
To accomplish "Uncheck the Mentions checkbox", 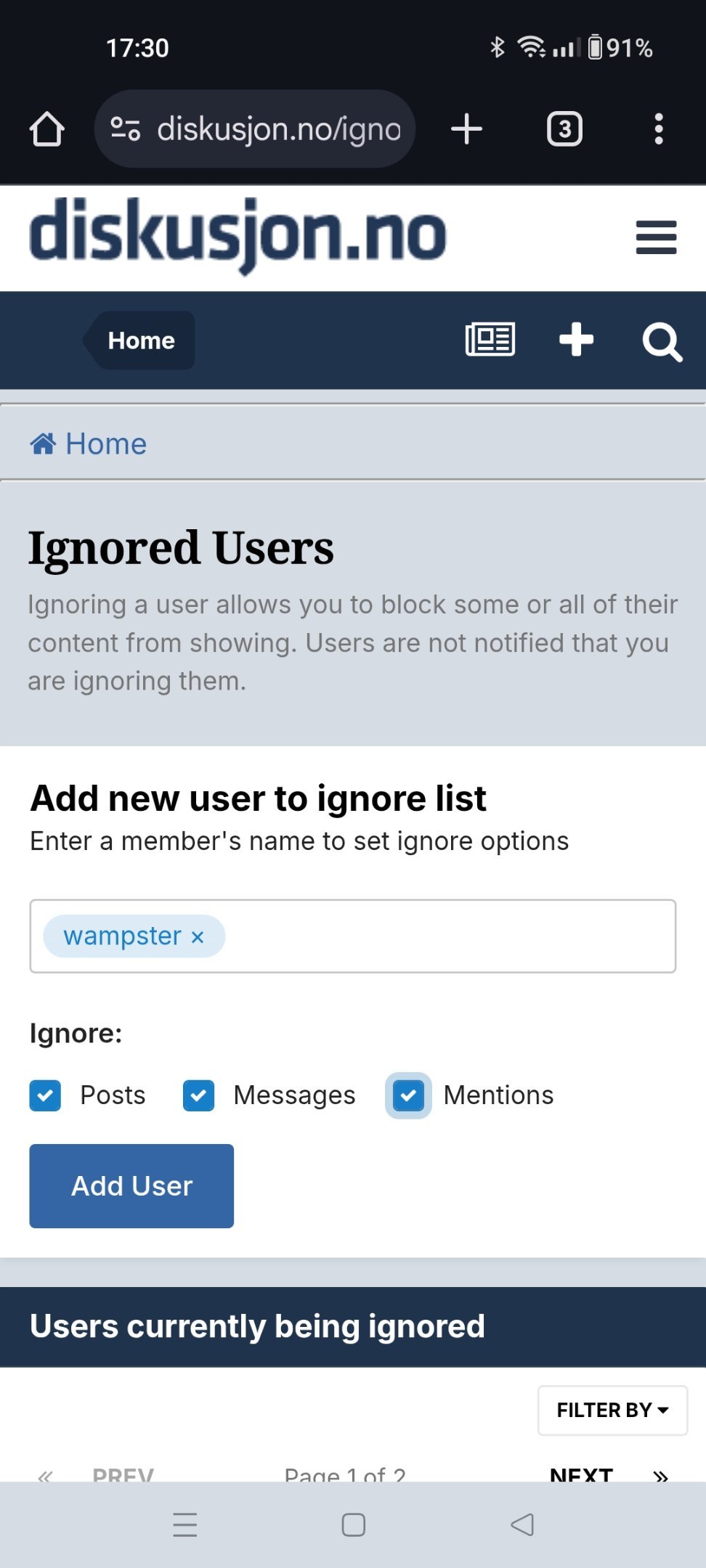I will click(x=408, y=1095).
